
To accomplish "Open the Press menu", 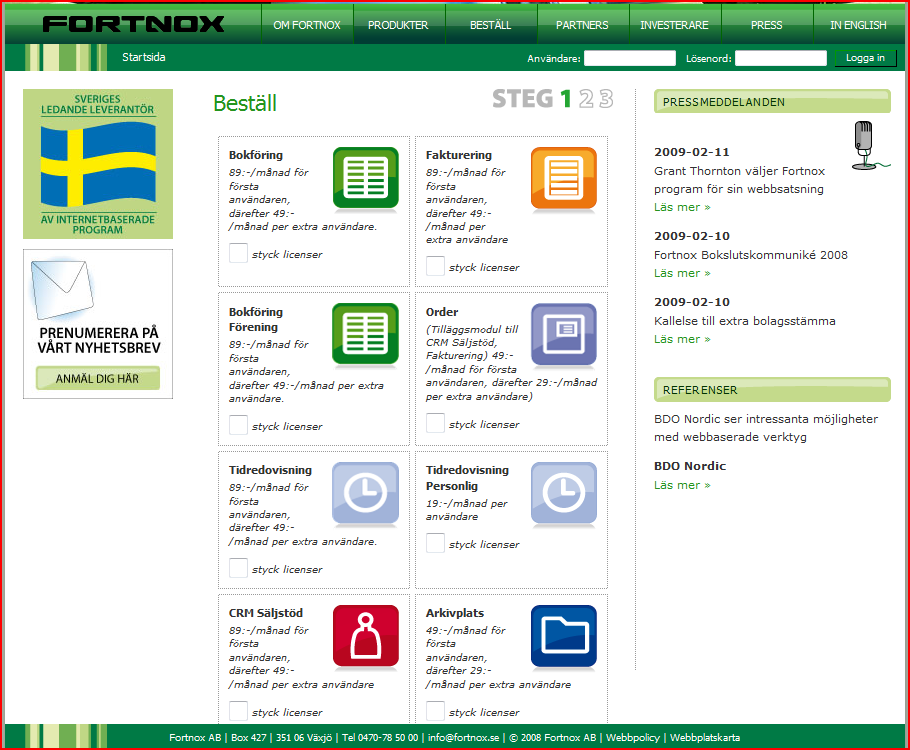I will point(767,25).
